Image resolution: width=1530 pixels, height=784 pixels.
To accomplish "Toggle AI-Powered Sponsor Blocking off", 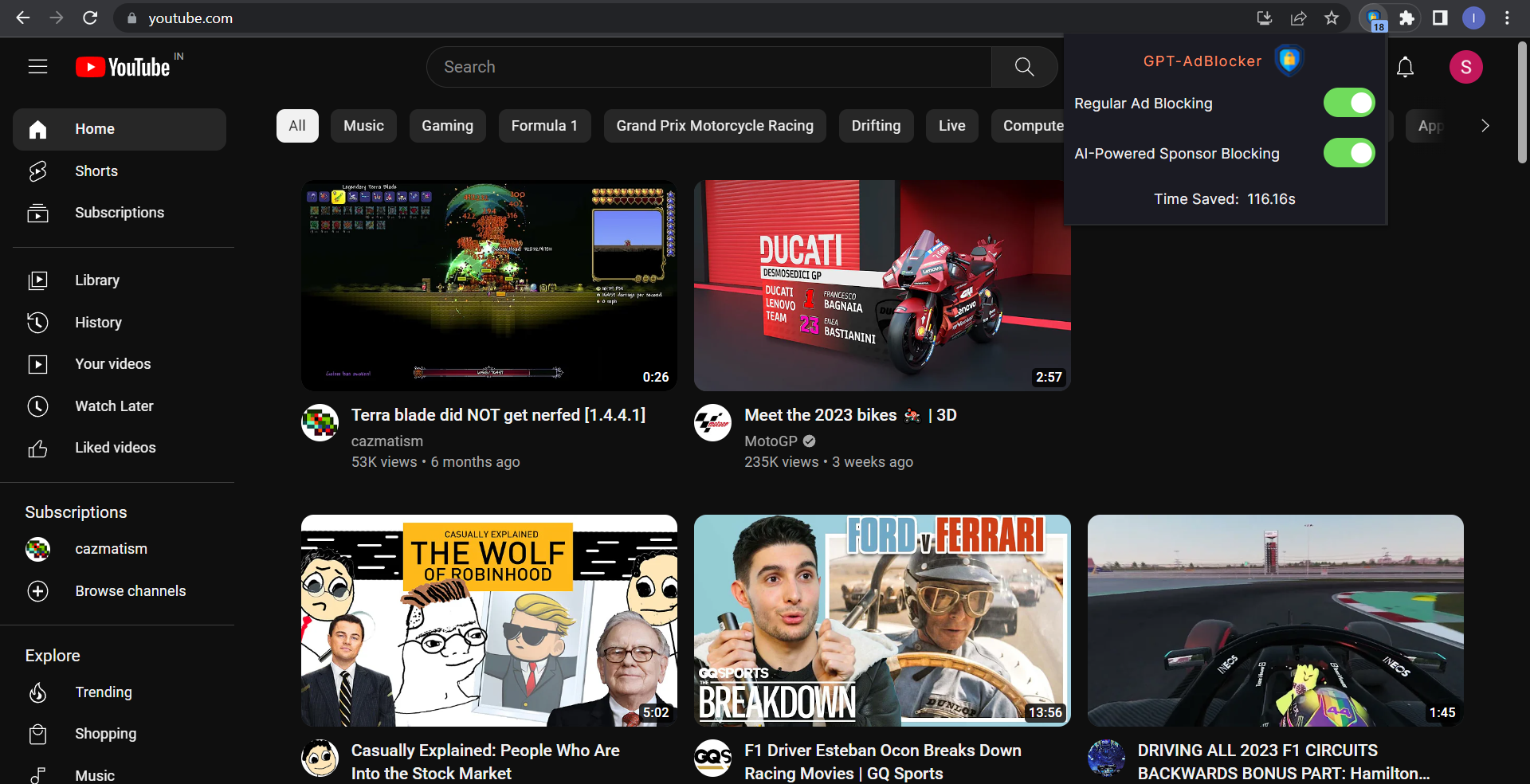I will coord(1348,153).
